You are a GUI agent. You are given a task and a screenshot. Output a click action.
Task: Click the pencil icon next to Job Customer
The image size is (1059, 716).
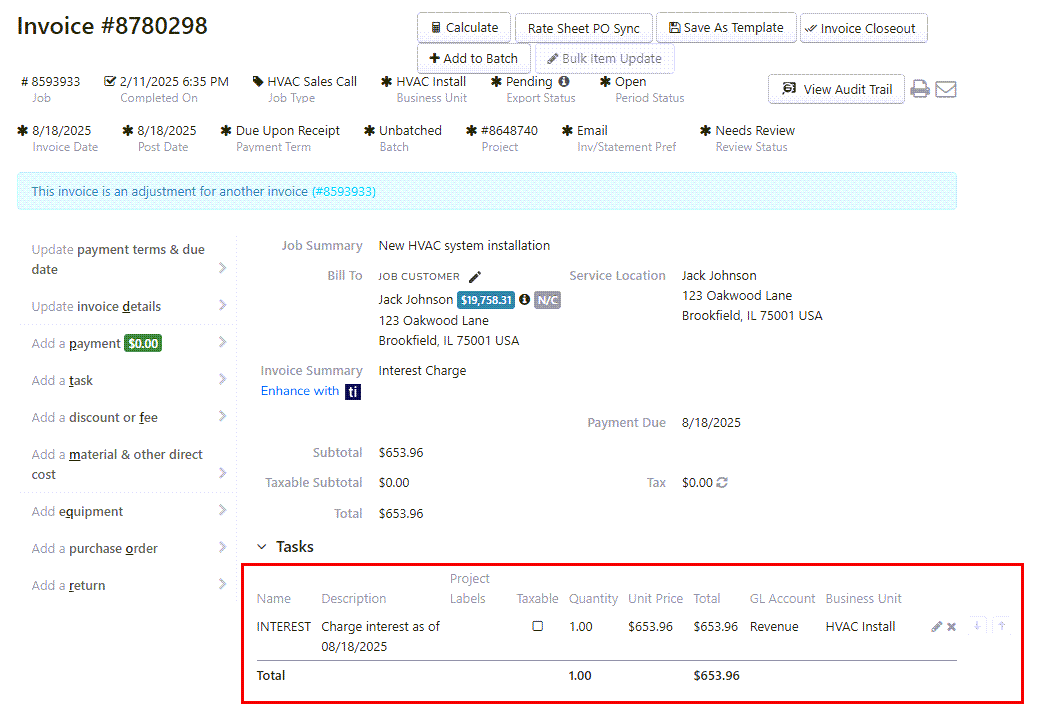click(475, 277)
